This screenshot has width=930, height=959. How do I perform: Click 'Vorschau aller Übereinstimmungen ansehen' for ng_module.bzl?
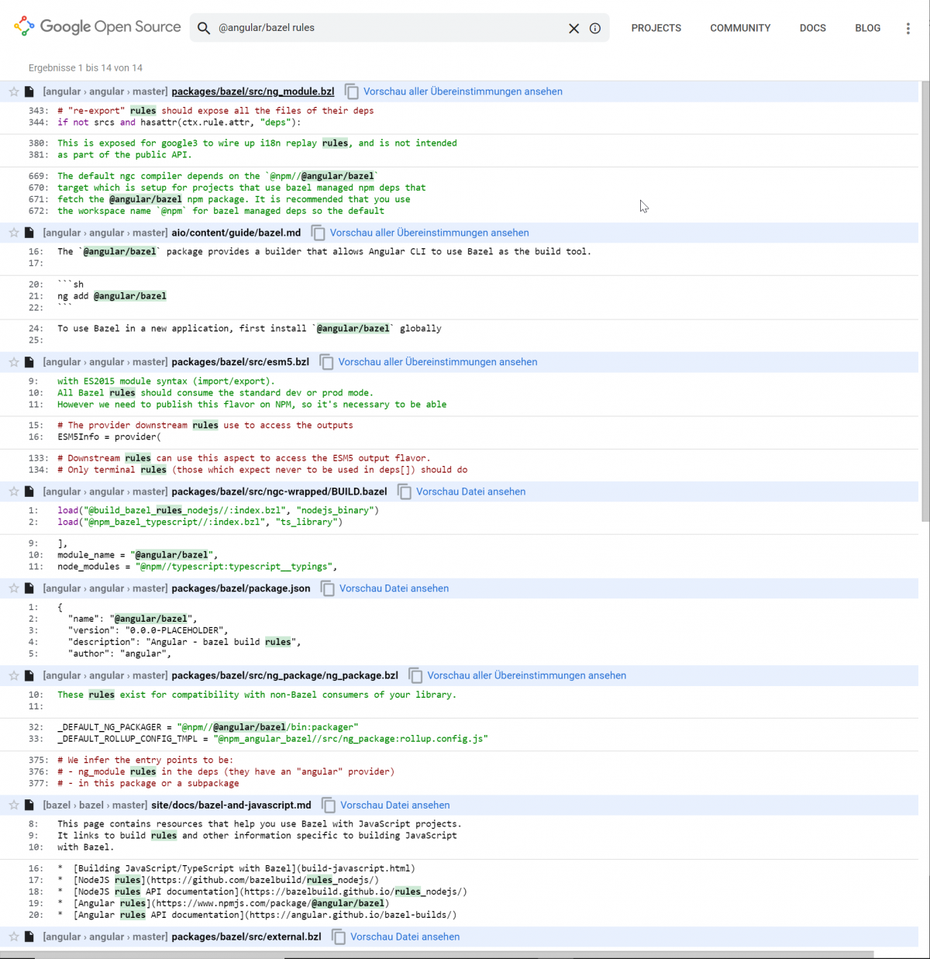463,92
